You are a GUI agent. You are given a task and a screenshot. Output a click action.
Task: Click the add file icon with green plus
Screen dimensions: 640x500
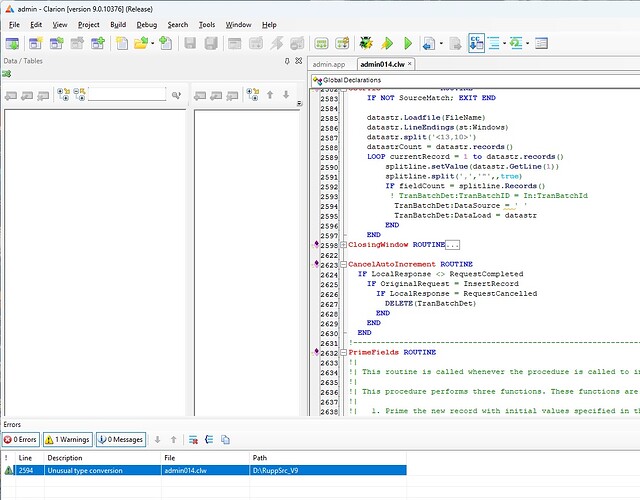pos(165,43)
